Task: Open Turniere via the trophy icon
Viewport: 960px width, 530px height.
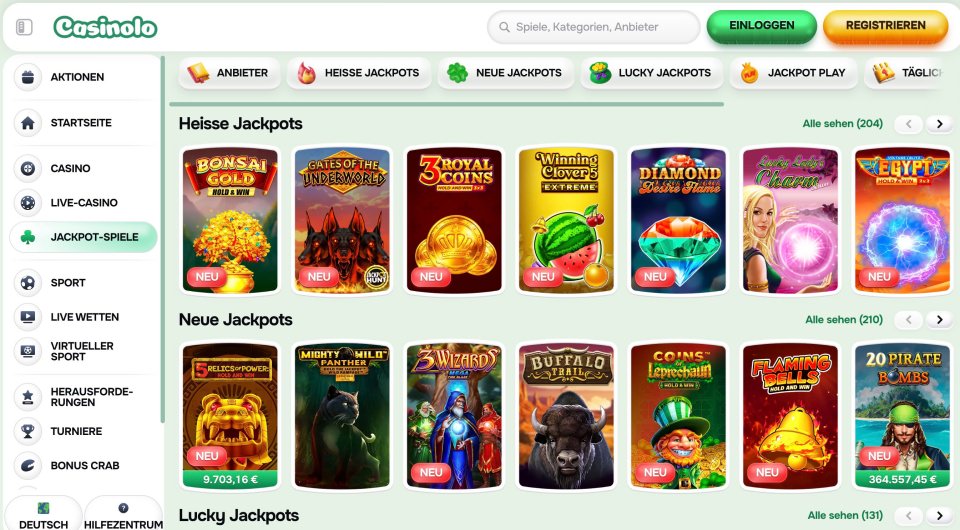Action: click(28, 431)
